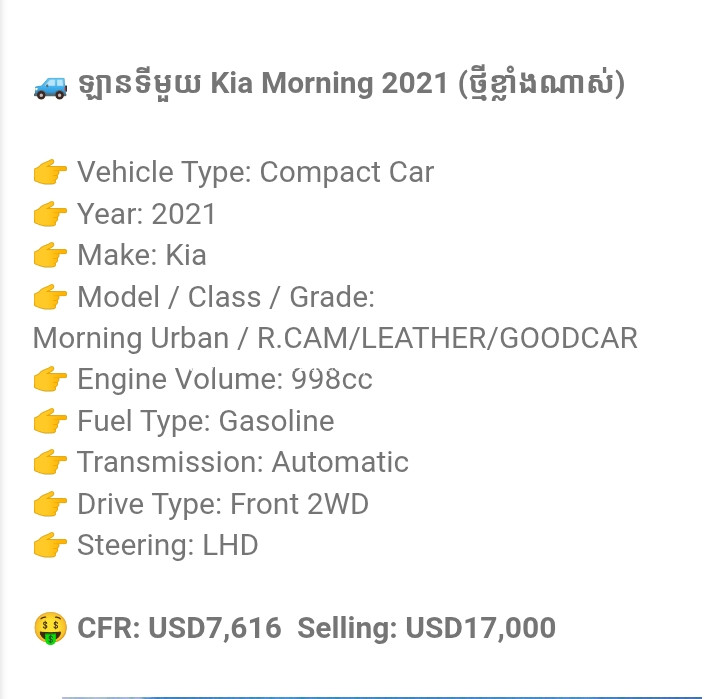Viewport: 720px width, 699px height.
Task: Click the Selling: USD17,000 price text
Action: pyautogui.click(x=427, y=628)
